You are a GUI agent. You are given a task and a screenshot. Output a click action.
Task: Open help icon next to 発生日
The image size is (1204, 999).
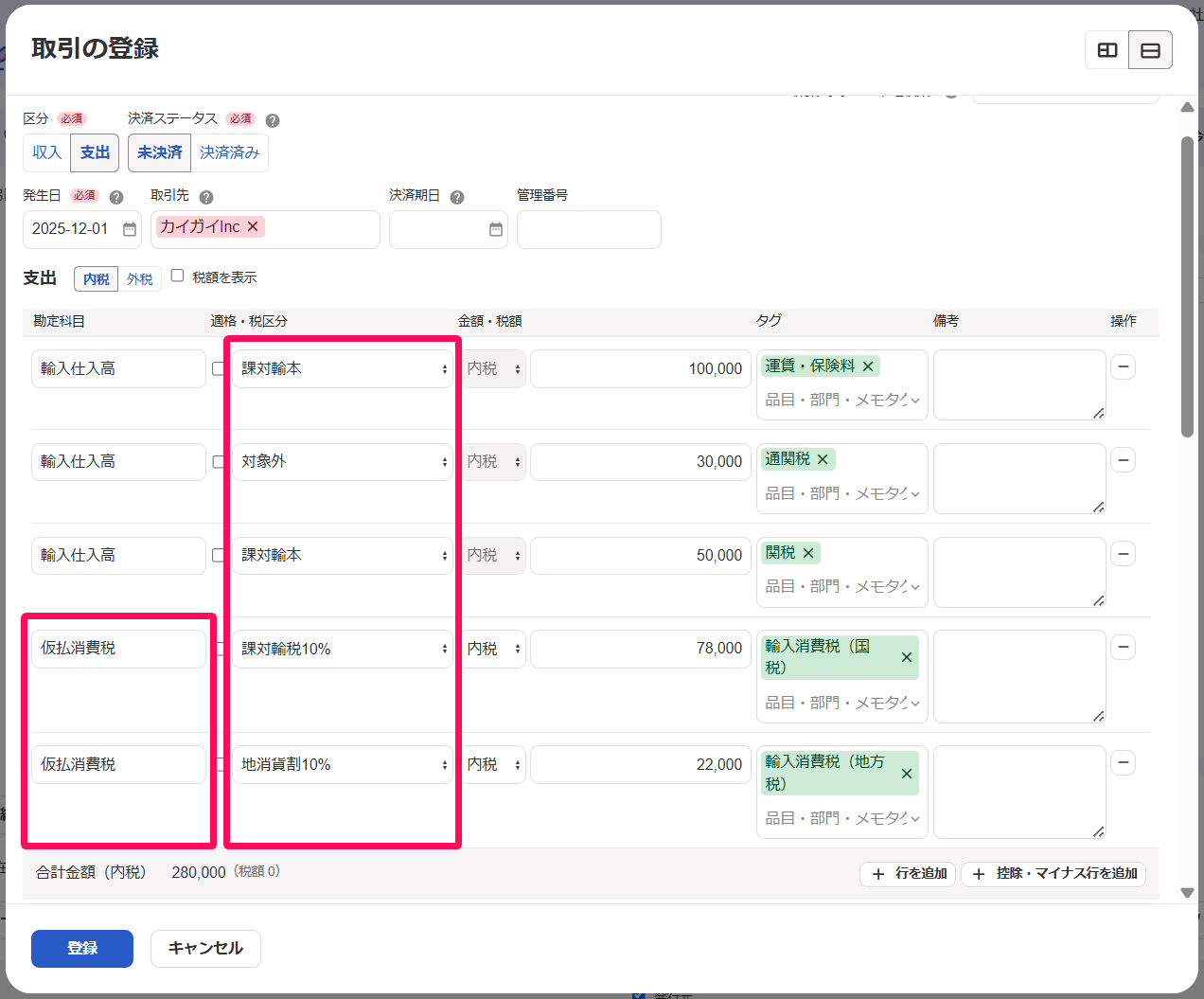116,197
